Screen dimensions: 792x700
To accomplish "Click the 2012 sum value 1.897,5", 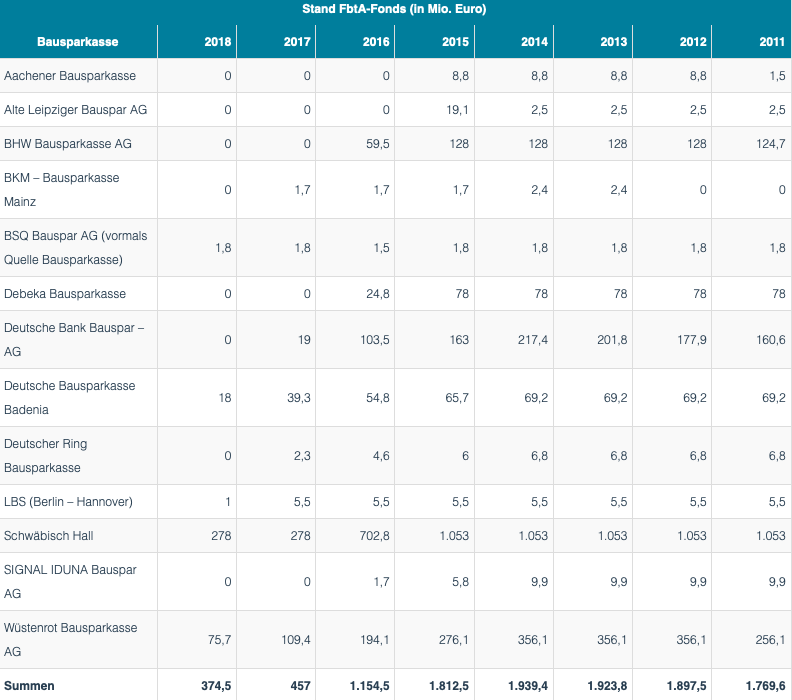I will click(x=686, y=686).
